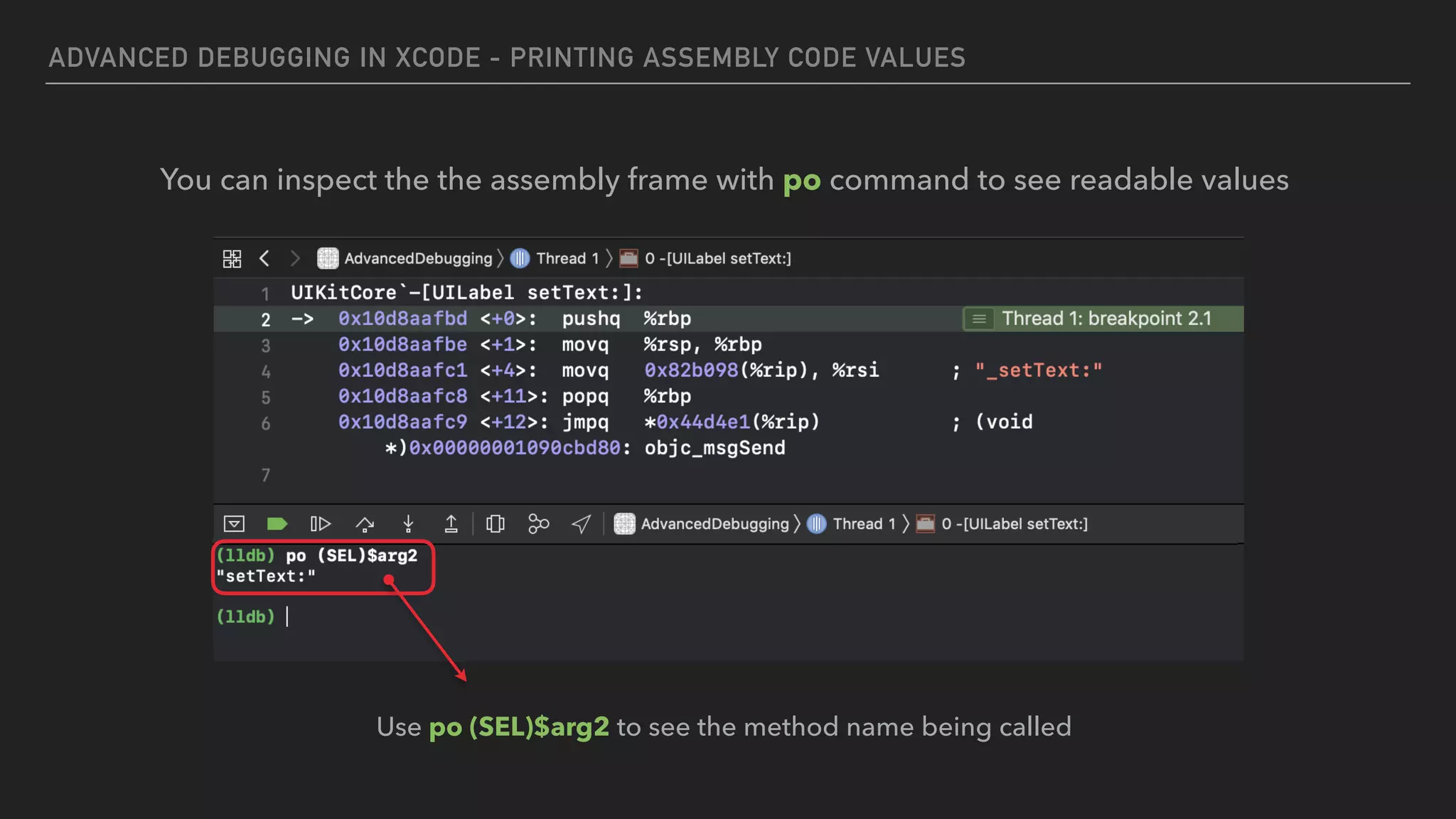Select Thread 1 in the debug bar
Viewport: 1456px width, 819px height.
point(851,524)
